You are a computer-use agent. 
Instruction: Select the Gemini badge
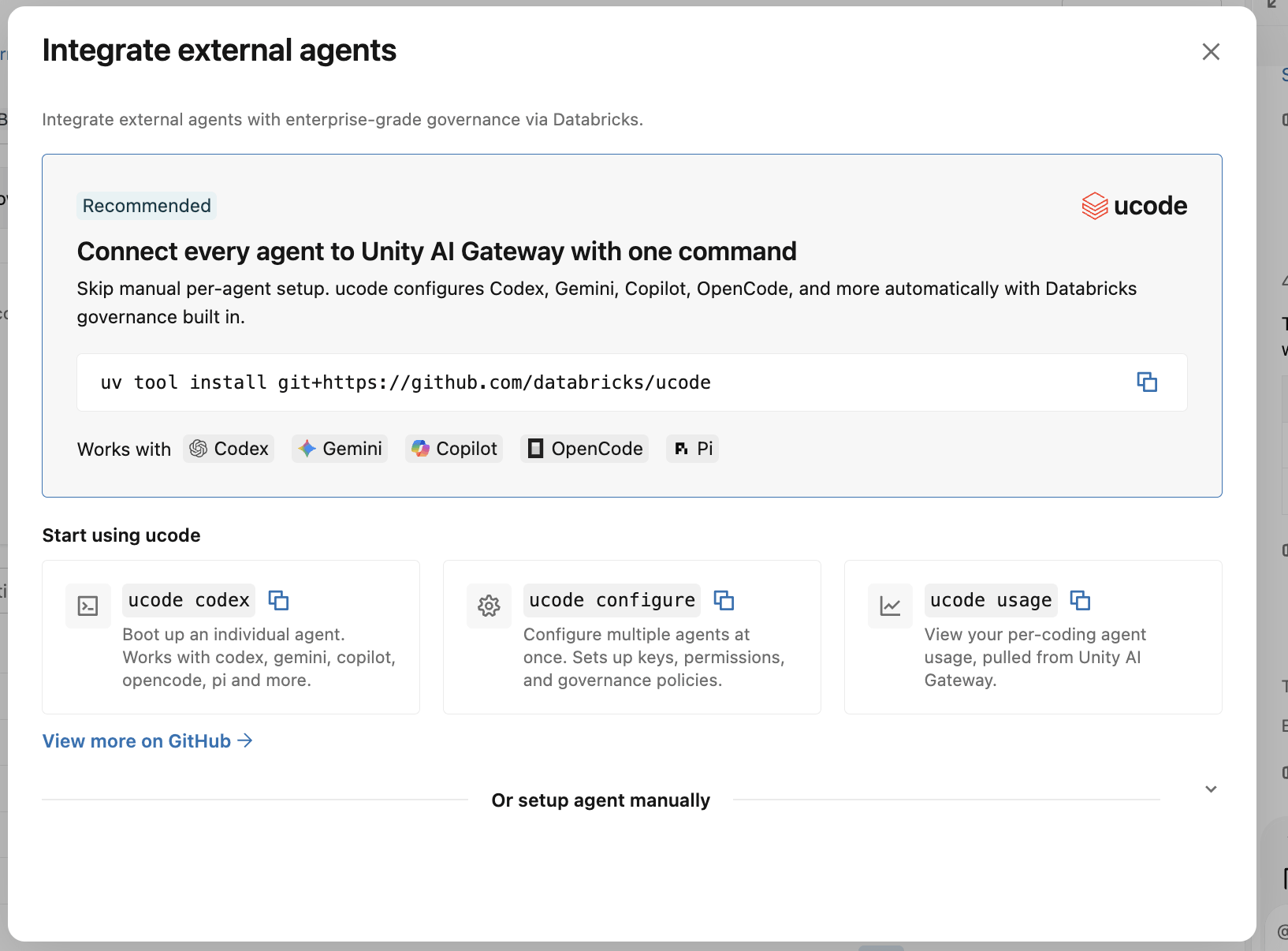pyautogui.click(x=340, y=449)
